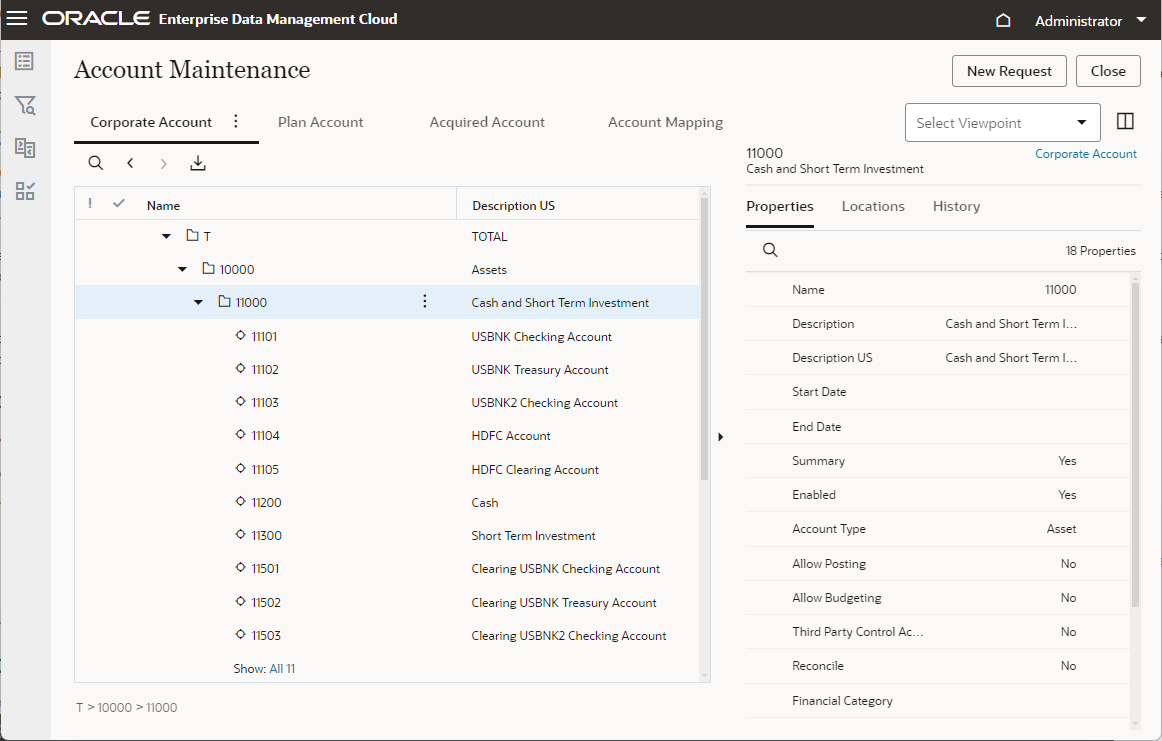Open the filter search sidebar icon

click(25, 105)
